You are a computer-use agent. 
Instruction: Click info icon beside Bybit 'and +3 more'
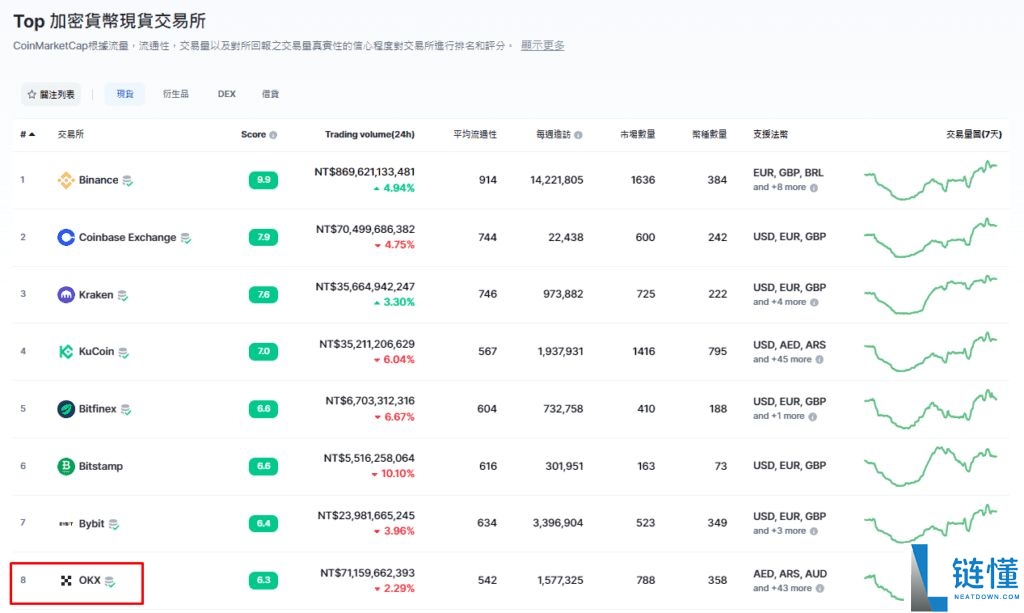coord(814,531)
